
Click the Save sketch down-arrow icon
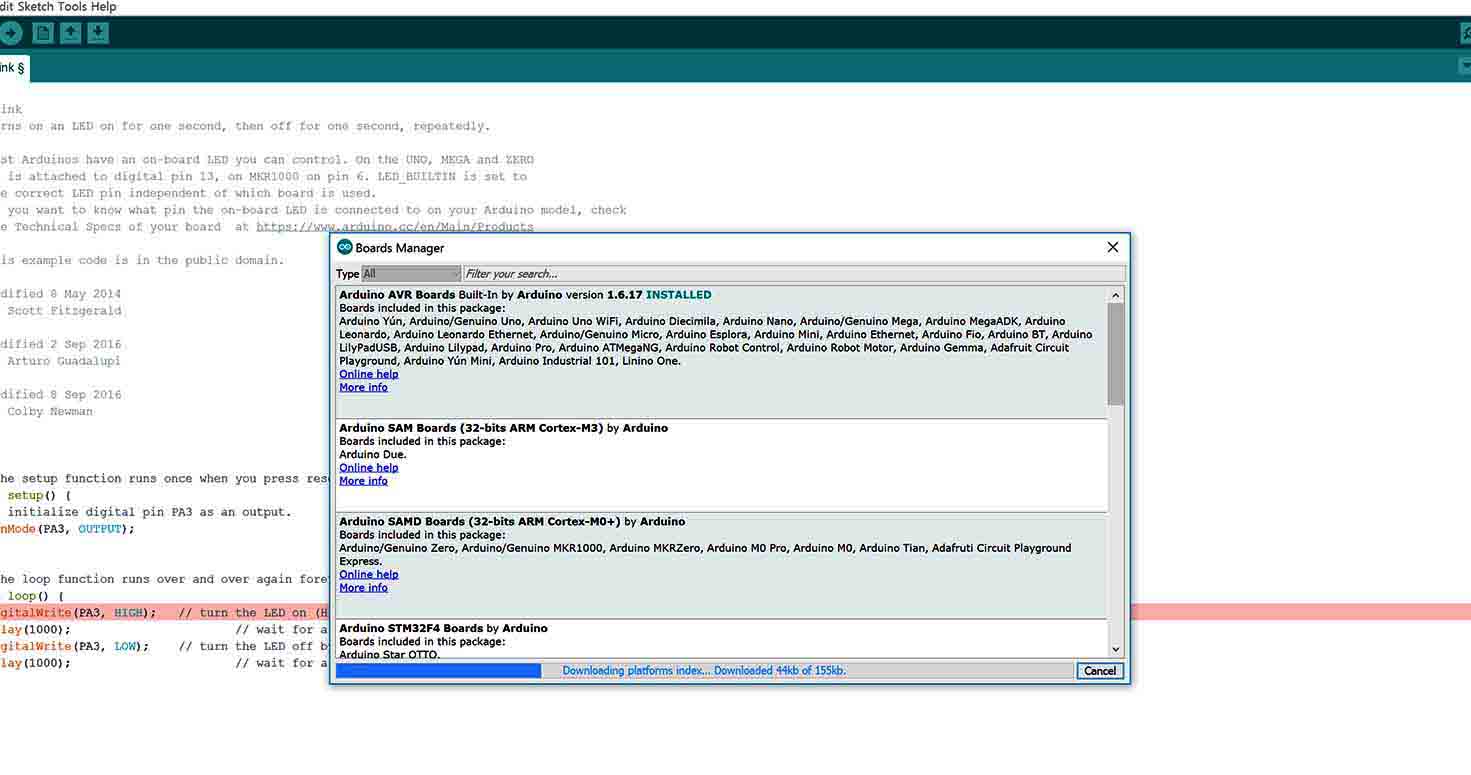[x=98, y=33]
